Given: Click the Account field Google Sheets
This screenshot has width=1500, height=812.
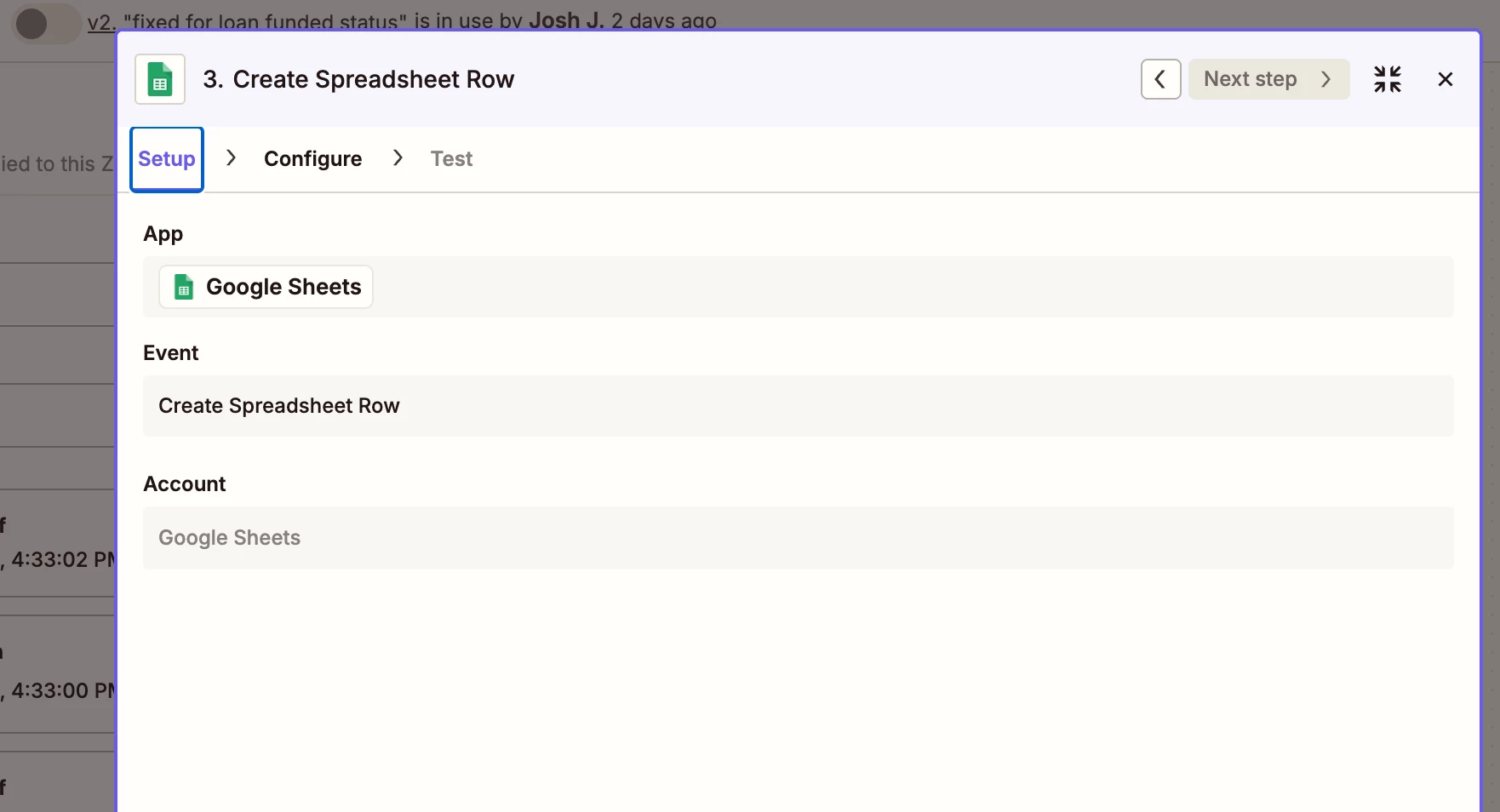Looking at the screenshot, I should (x=798, y=538).
